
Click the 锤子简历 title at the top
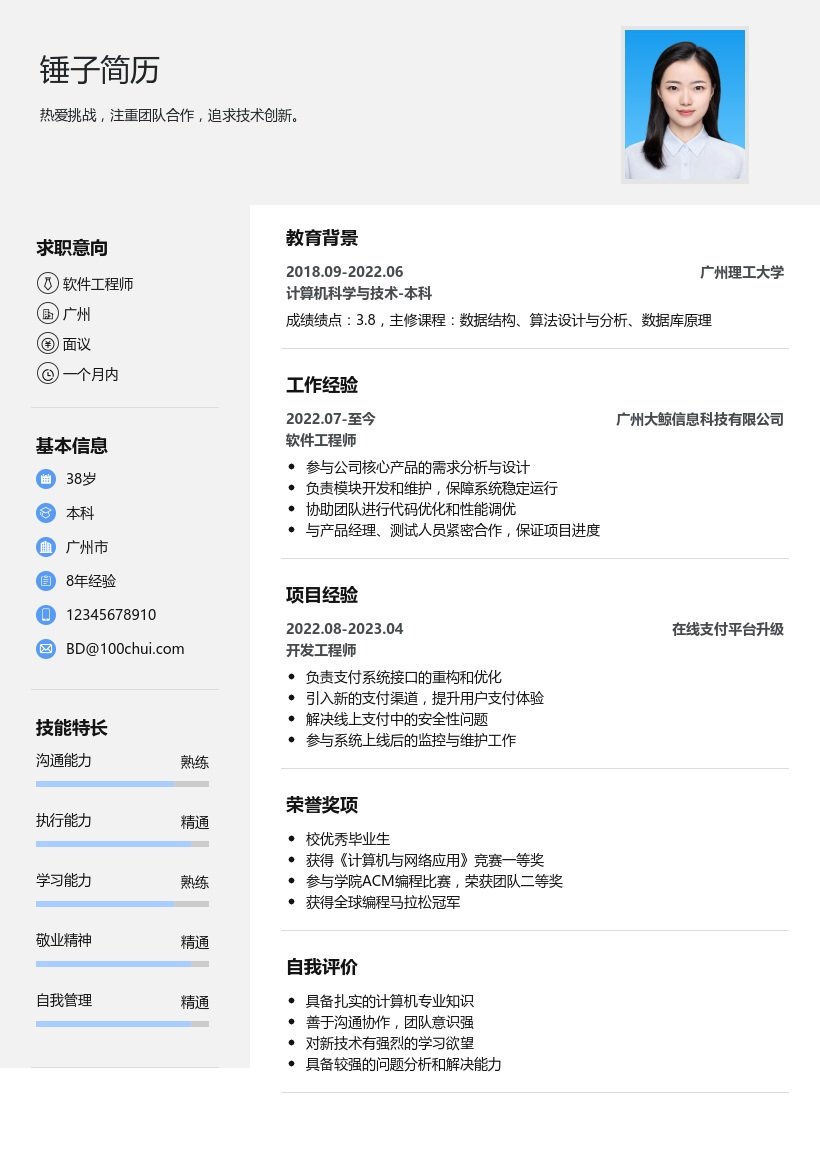point(99,70)
